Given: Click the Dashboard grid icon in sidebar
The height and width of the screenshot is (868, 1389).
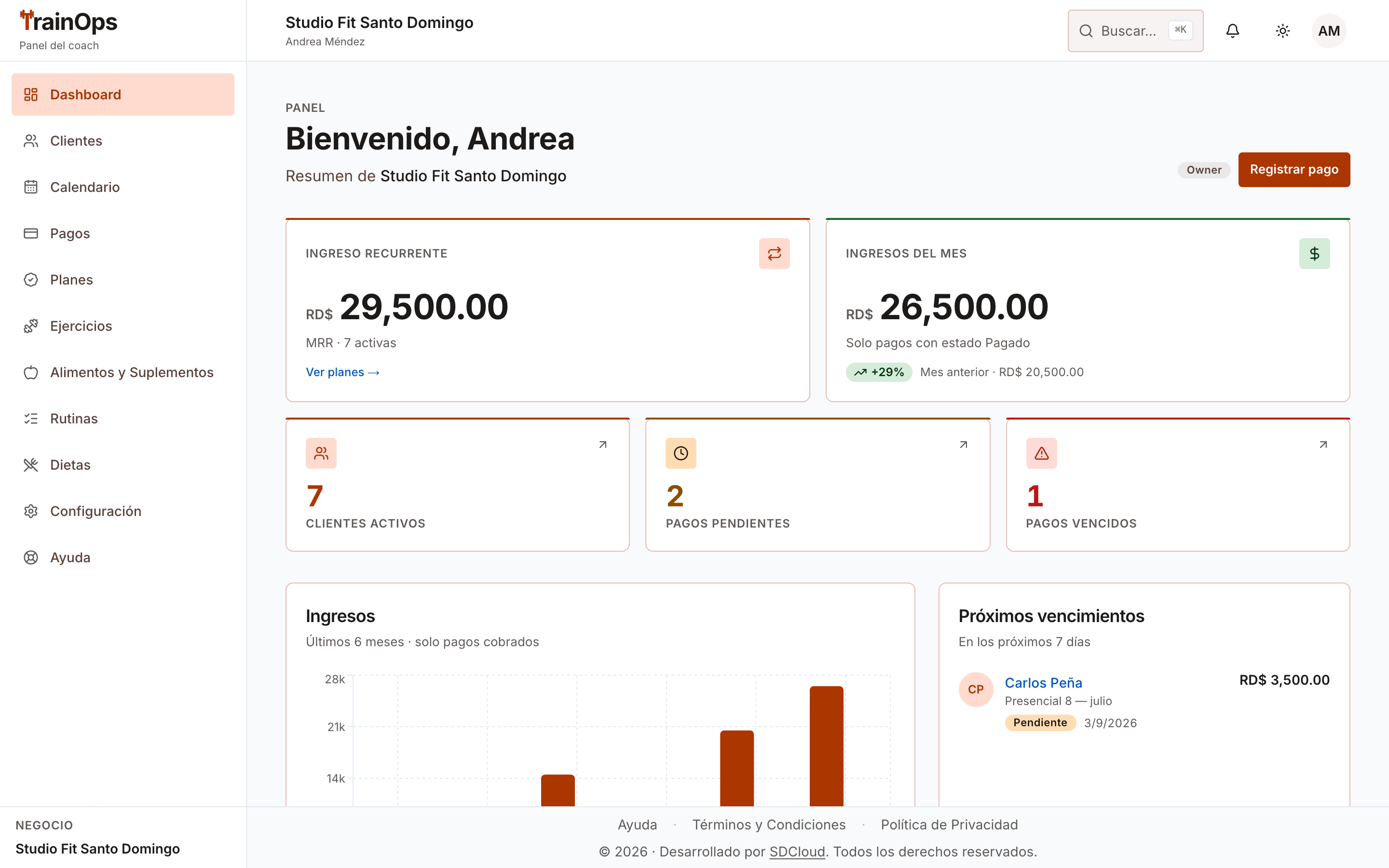Looking at the screenshot, I should tap(31, 95).
